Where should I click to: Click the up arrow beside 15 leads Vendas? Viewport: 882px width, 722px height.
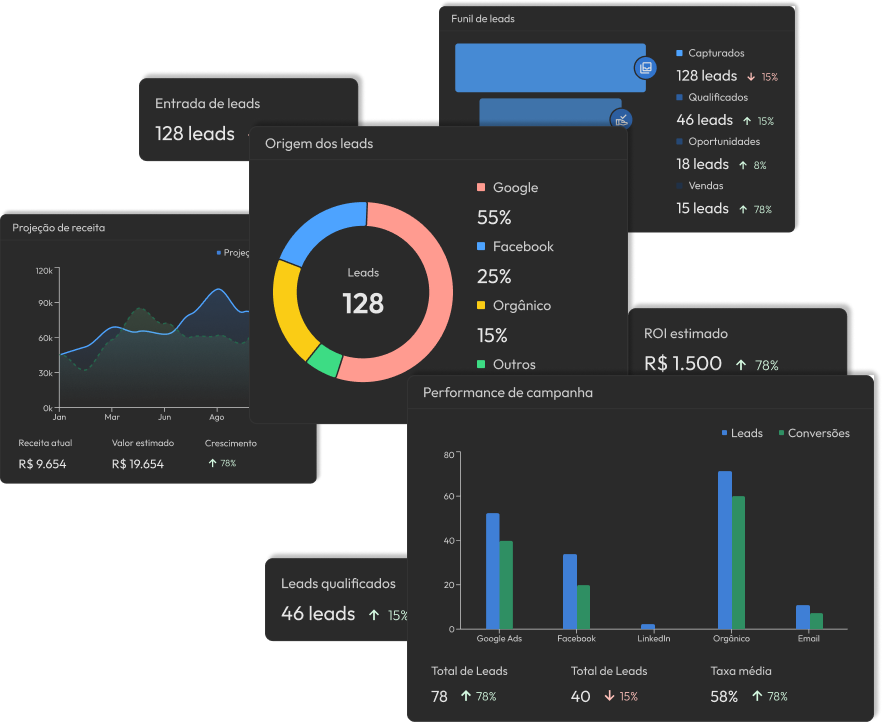742,209
